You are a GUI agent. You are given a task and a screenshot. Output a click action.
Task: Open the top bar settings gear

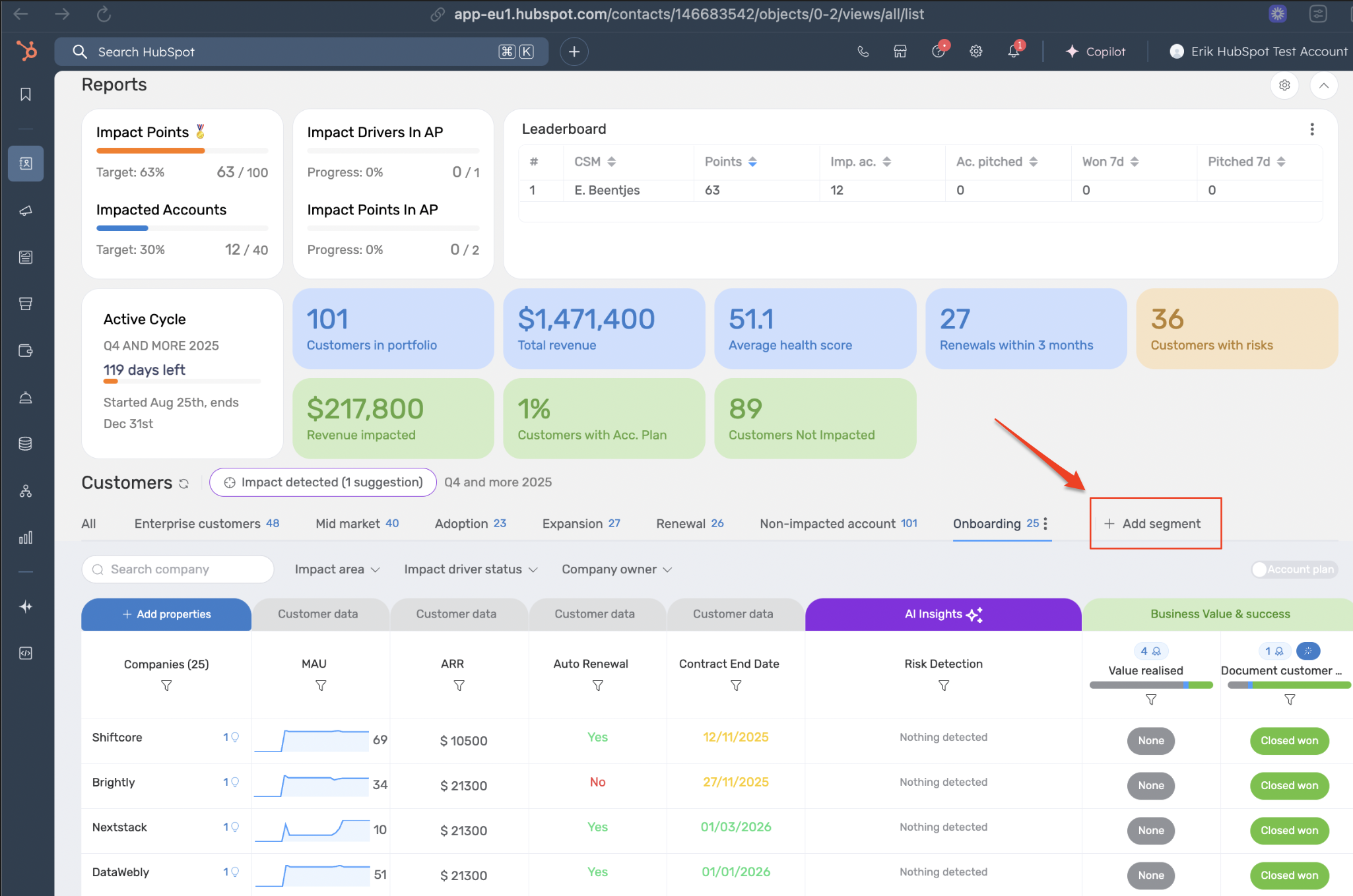(976, 51)
